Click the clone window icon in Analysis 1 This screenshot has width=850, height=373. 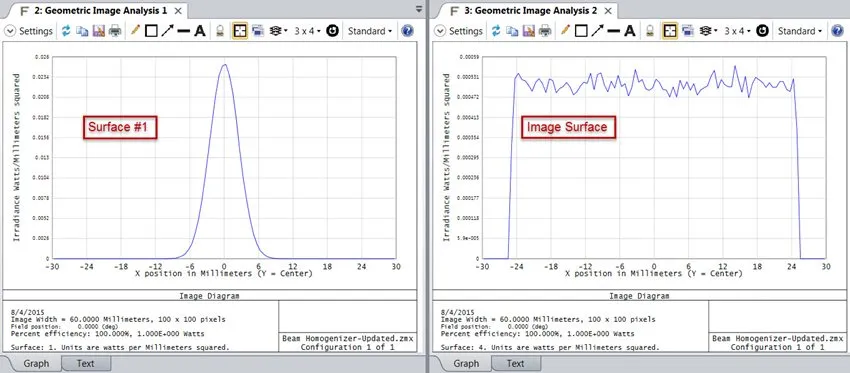(257, 31)
